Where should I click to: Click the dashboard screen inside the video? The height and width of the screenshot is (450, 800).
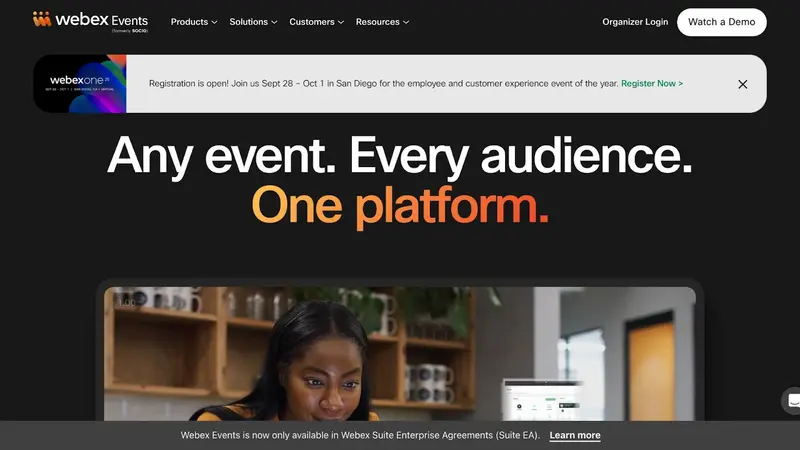pyautogui.click(x=542, y=399)
